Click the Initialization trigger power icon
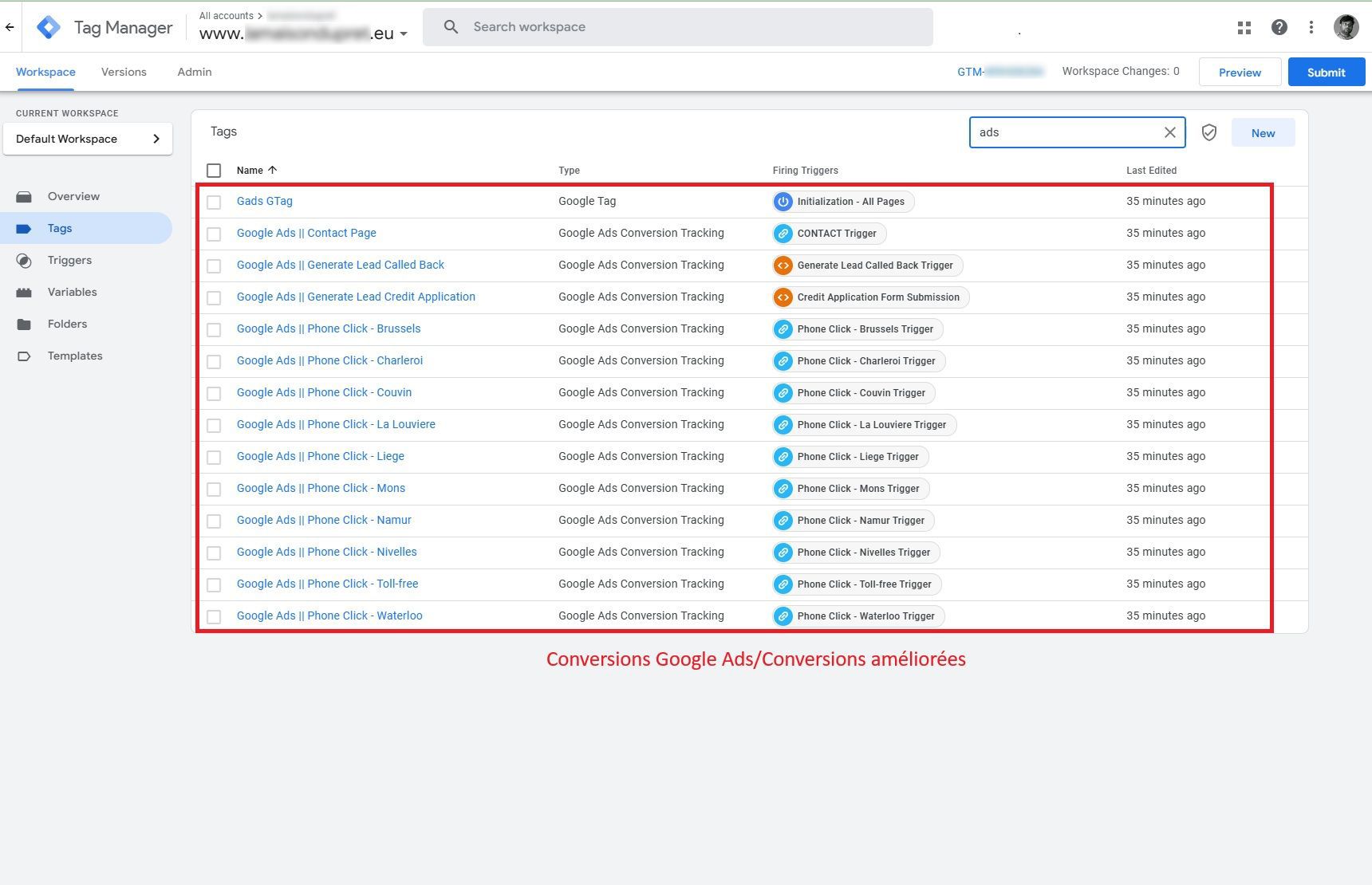The image size is (1372, 885). point(783,202)
